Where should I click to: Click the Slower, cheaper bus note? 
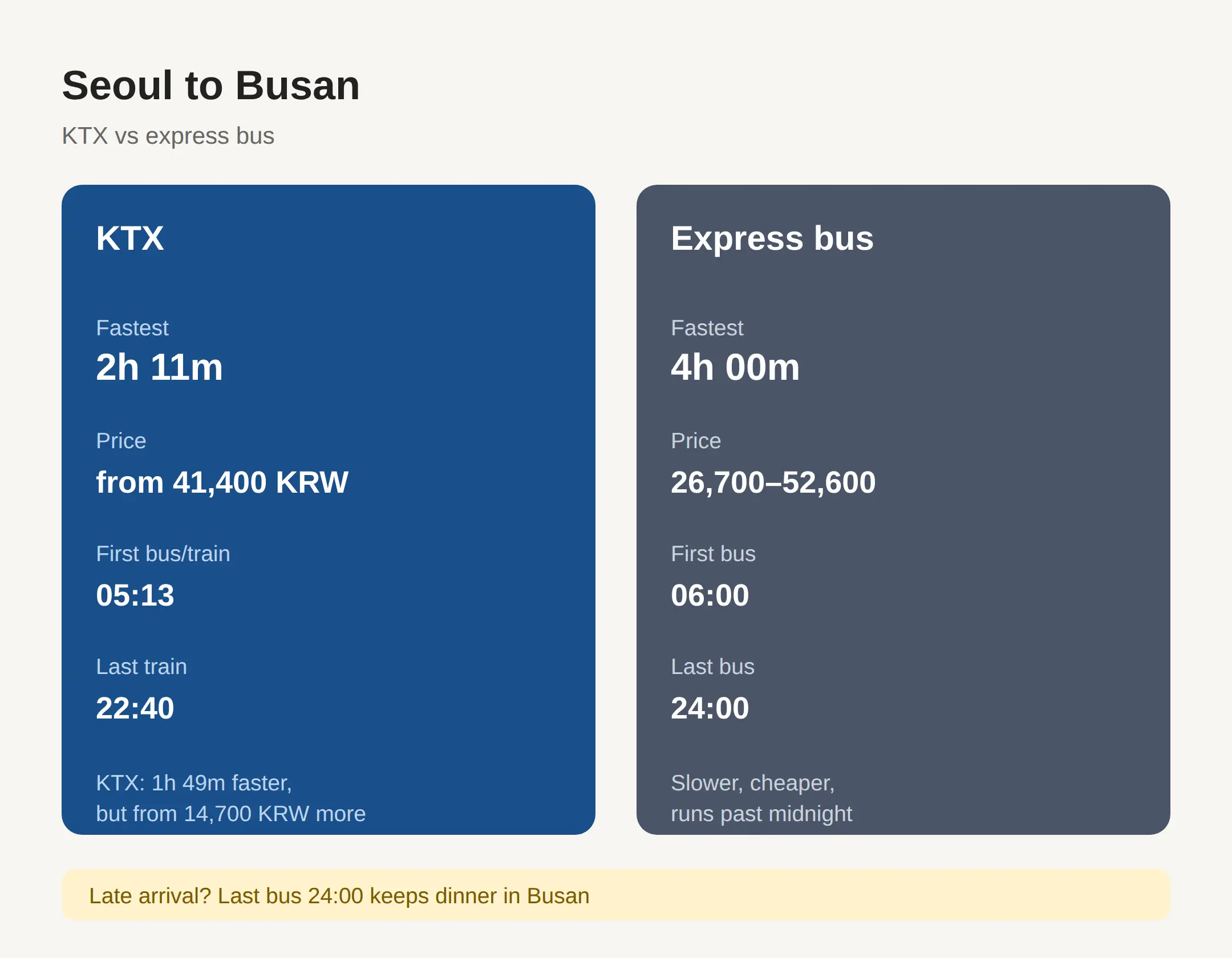(761, 798)
